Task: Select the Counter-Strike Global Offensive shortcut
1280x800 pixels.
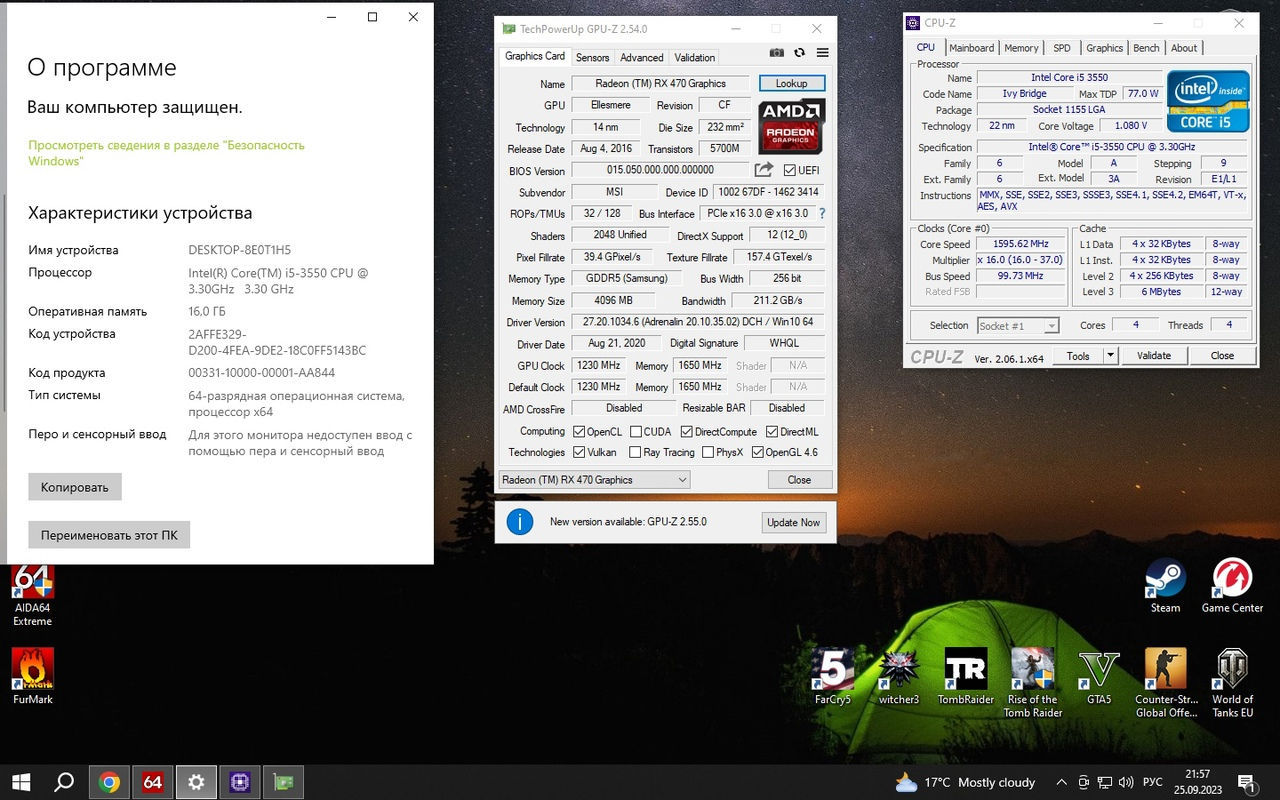Action: [x=1166, y=683]
